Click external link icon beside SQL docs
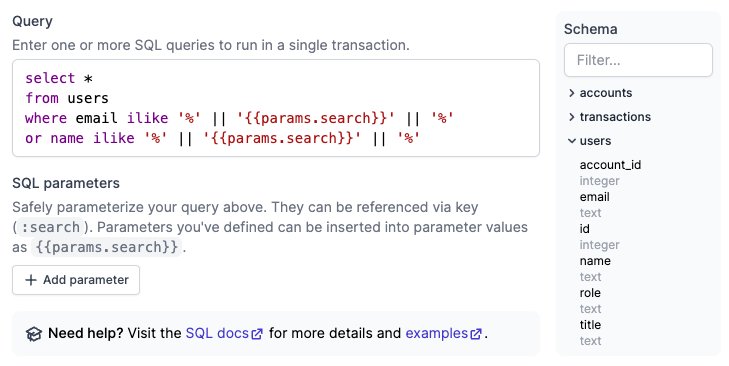The image size is (729, 366). click(257, 334)
